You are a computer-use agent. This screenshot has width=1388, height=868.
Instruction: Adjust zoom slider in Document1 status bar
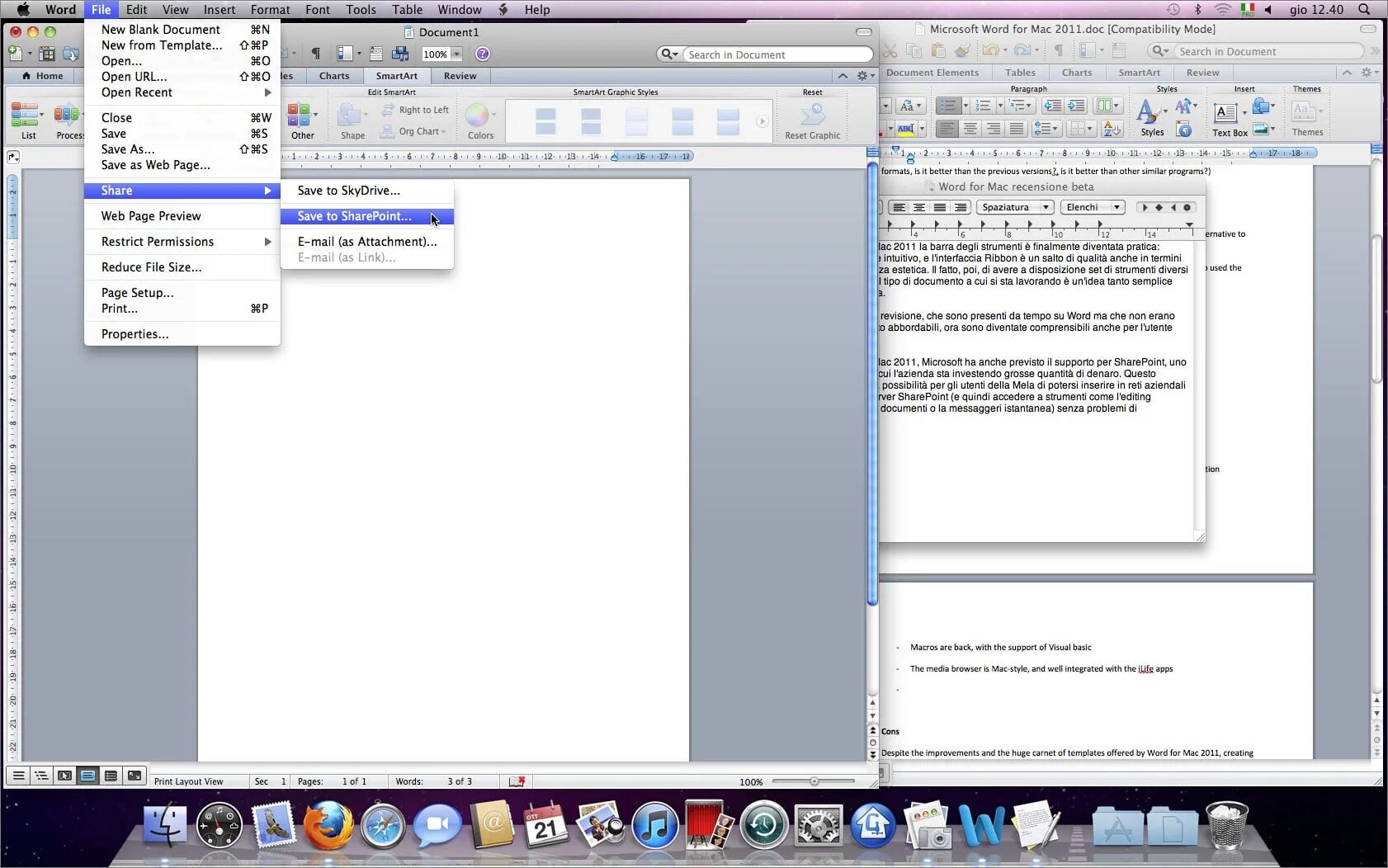click(x=814, y=781)
